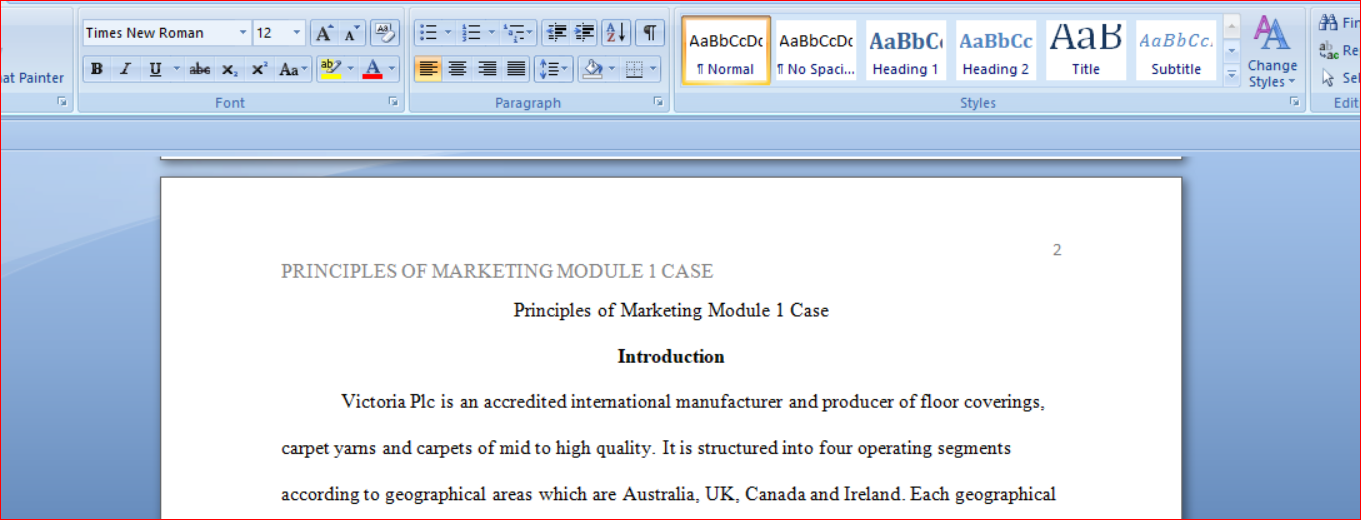The width and height of the screenshot is (1361, 520).
Task: Insert a bulleted list
Action: pos(428,33)
